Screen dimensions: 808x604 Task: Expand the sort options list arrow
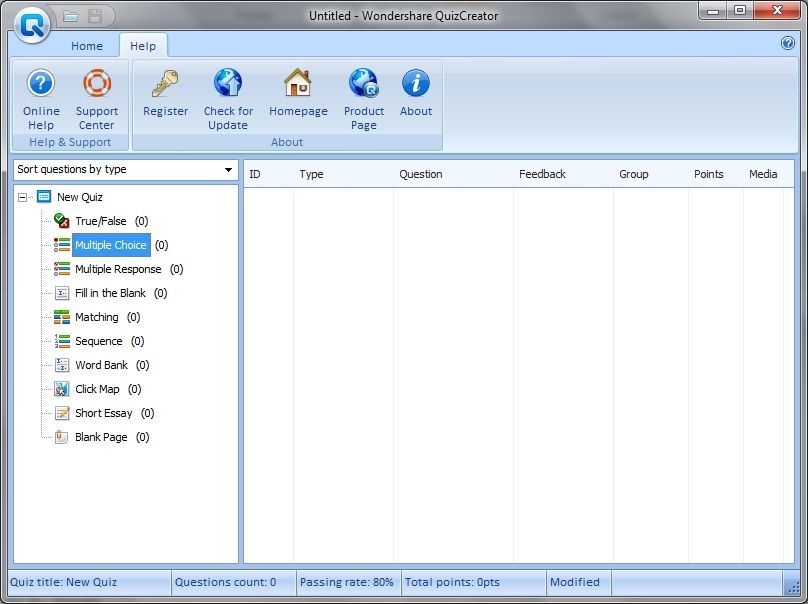(228, 169)
